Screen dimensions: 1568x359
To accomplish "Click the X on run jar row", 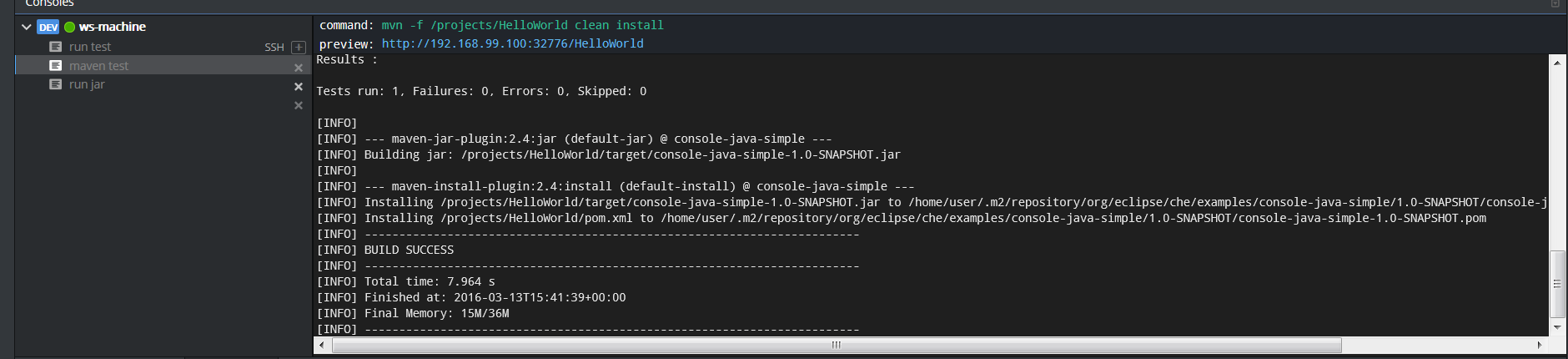I will [299, 87].
